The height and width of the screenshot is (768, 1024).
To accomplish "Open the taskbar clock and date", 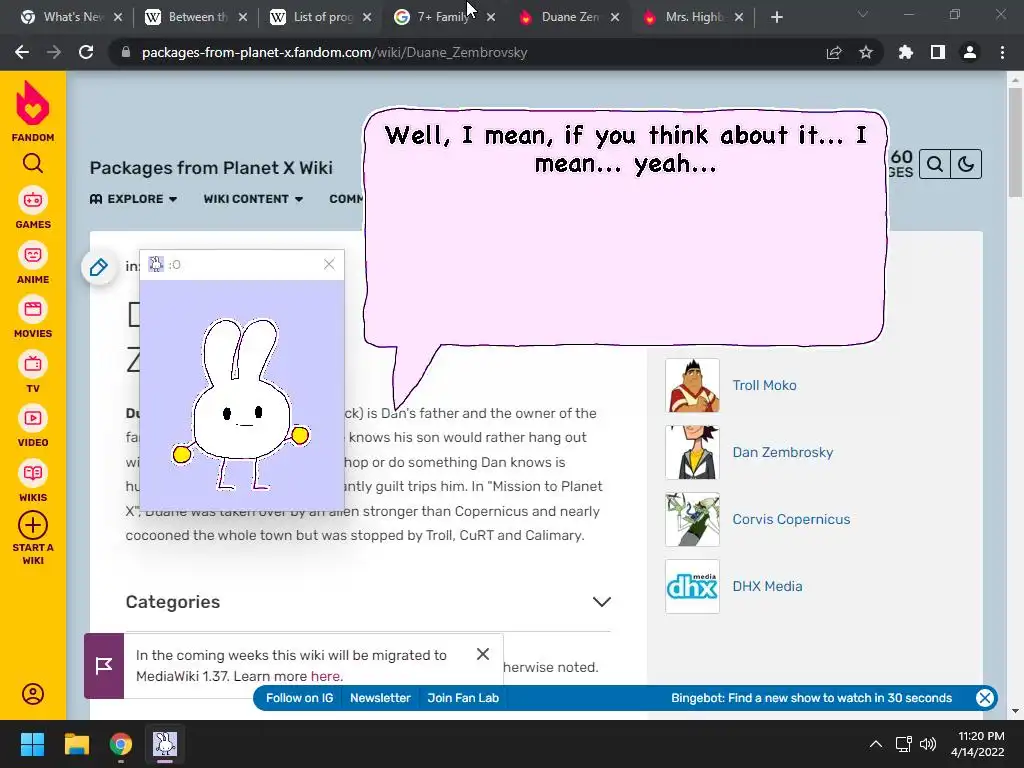I will pyautogui.click(x=978, y=744).
